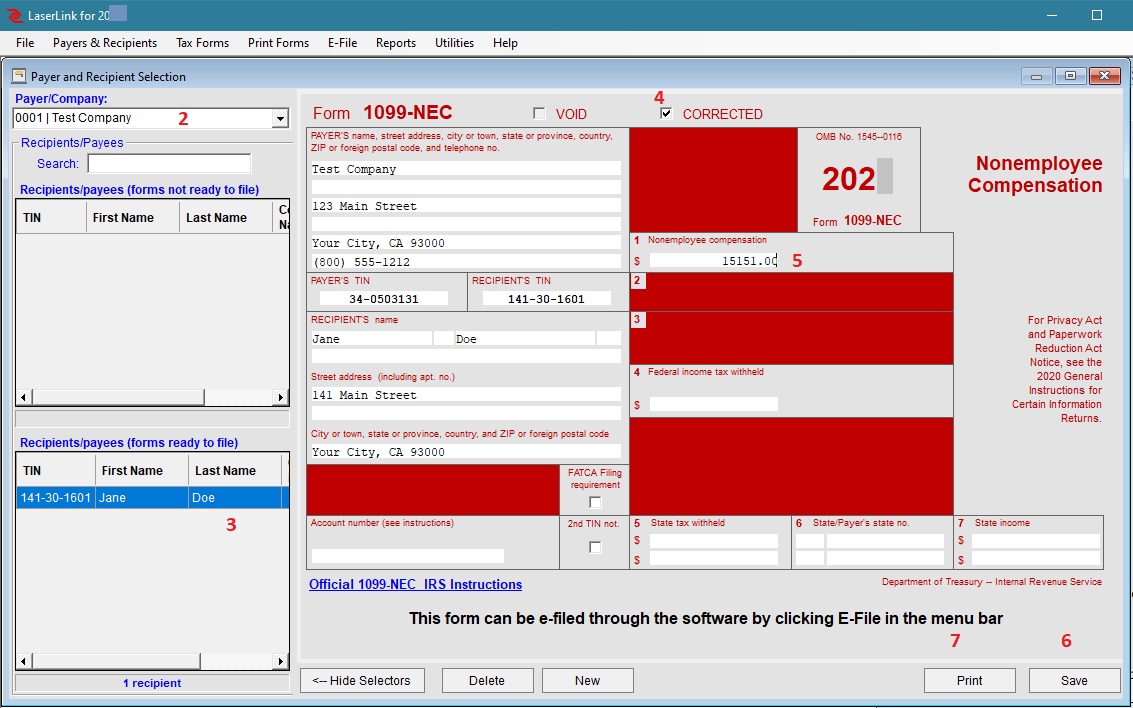Open the E-File menu

pos(343,43)
